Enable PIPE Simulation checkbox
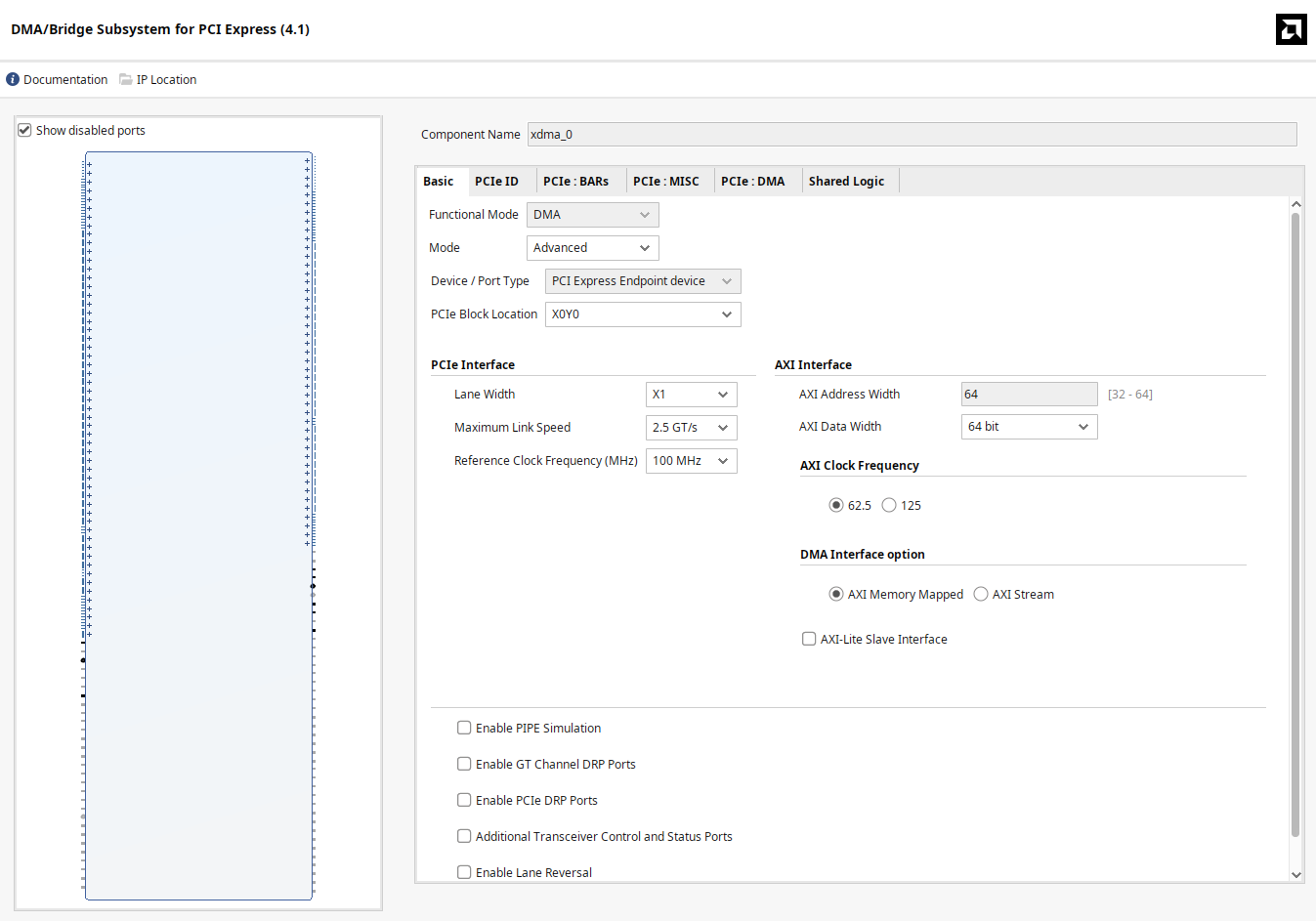The image size is (1316, 921). [464, 728]
